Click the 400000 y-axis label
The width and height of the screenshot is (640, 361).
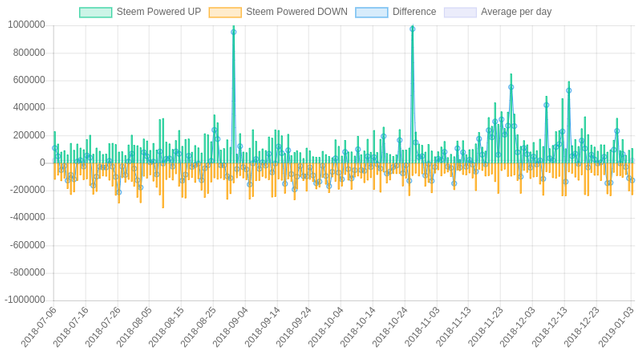pyautogui.click(x=29, y=107)
